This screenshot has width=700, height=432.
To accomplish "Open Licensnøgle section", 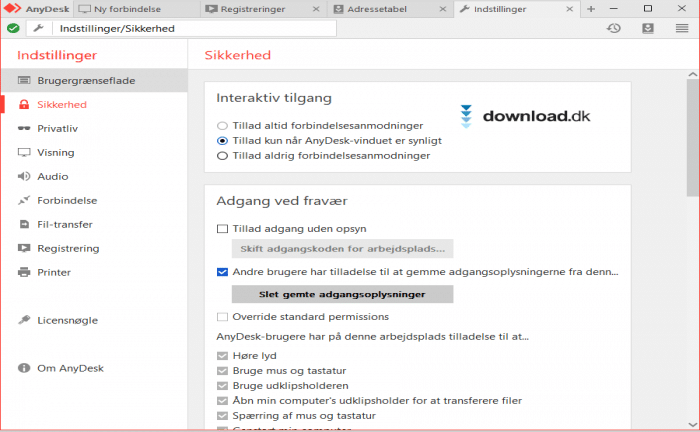I will point(94,320).
